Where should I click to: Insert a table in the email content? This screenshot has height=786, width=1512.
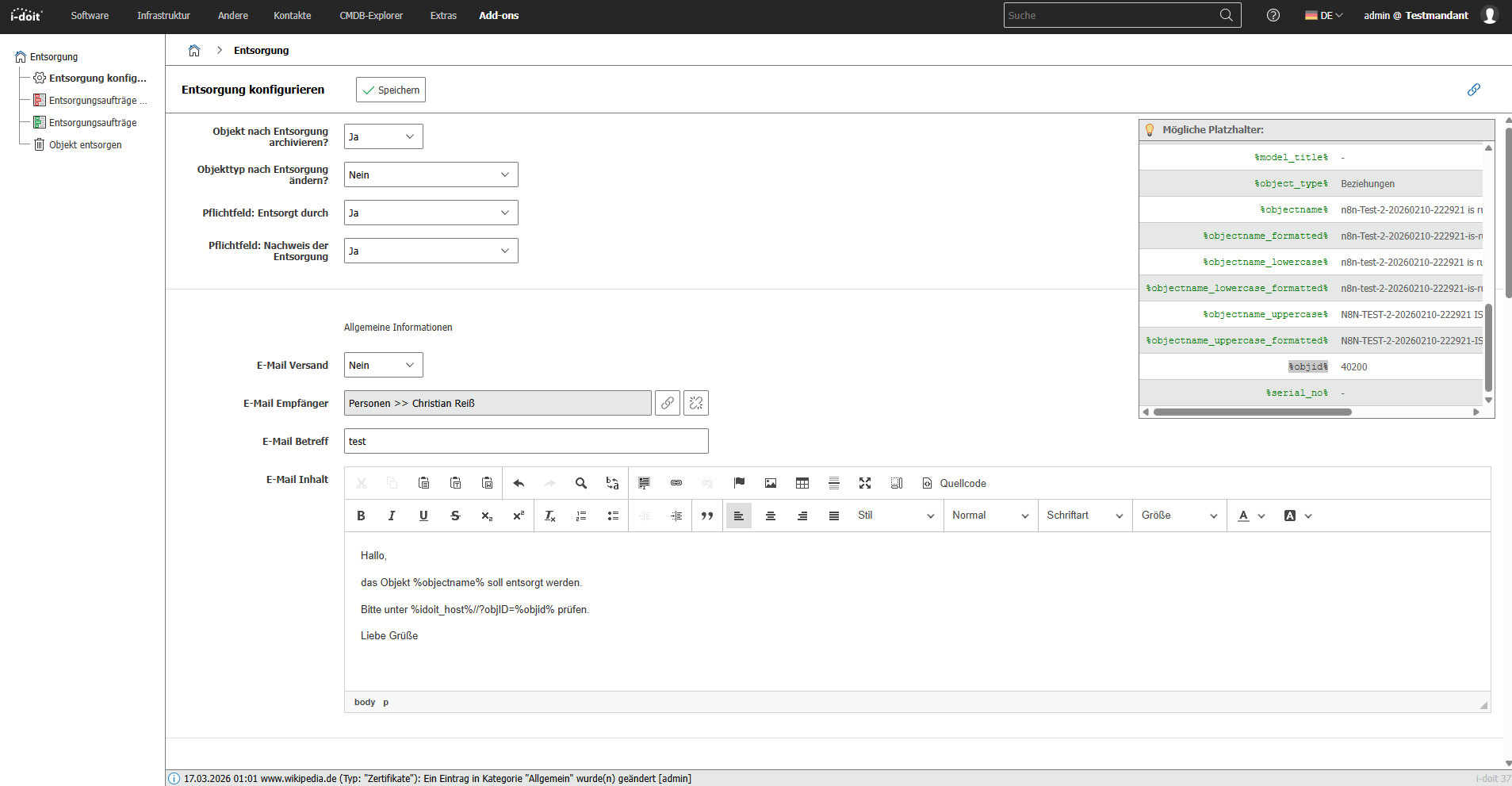[x=802, y=483]
